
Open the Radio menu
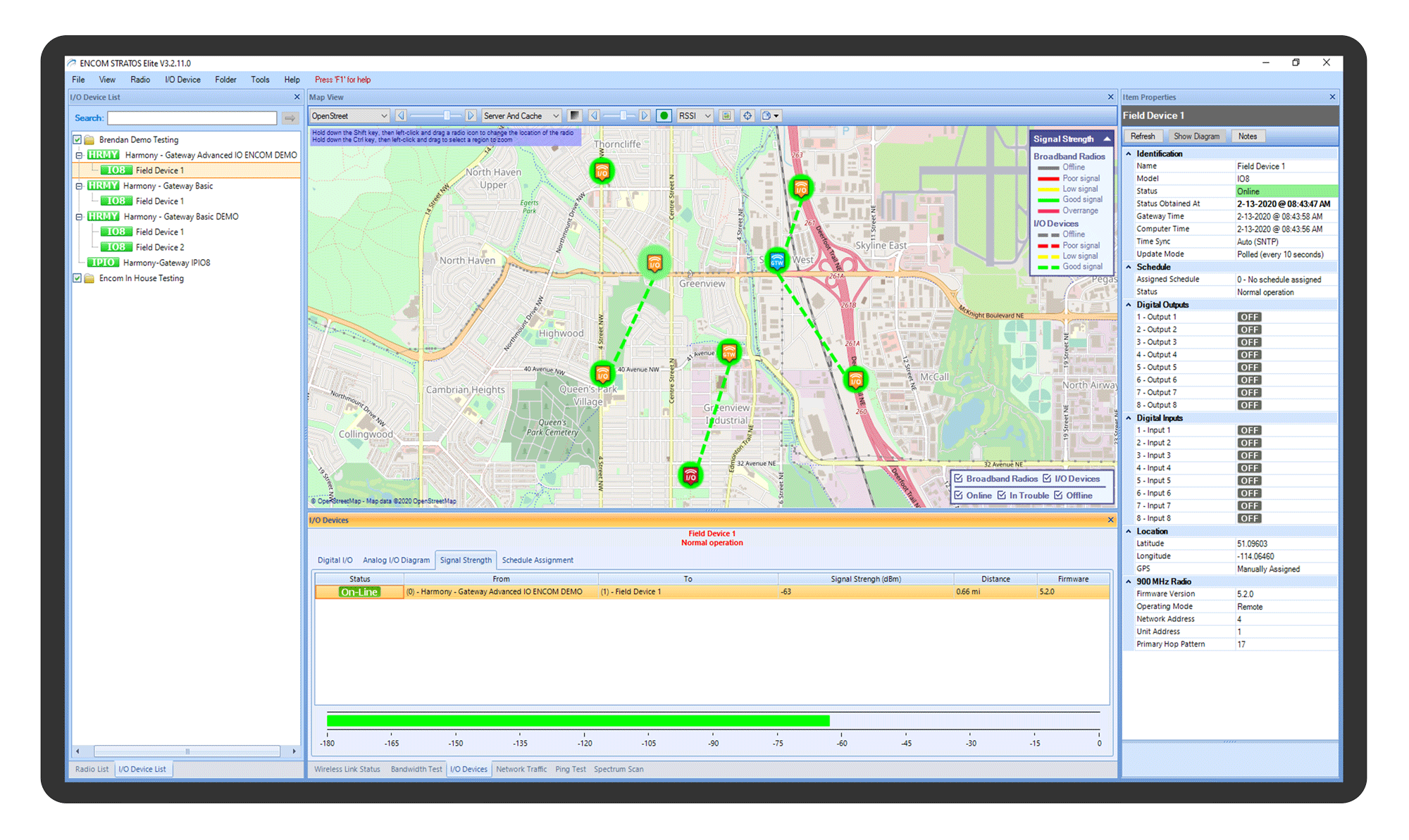140,80
